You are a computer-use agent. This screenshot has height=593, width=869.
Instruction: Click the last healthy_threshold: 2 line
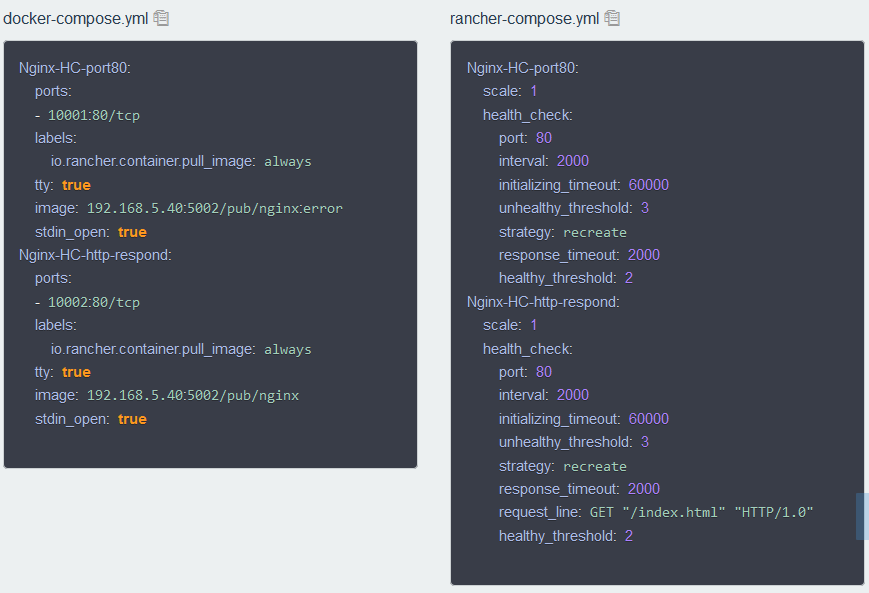tap(566, 536)
